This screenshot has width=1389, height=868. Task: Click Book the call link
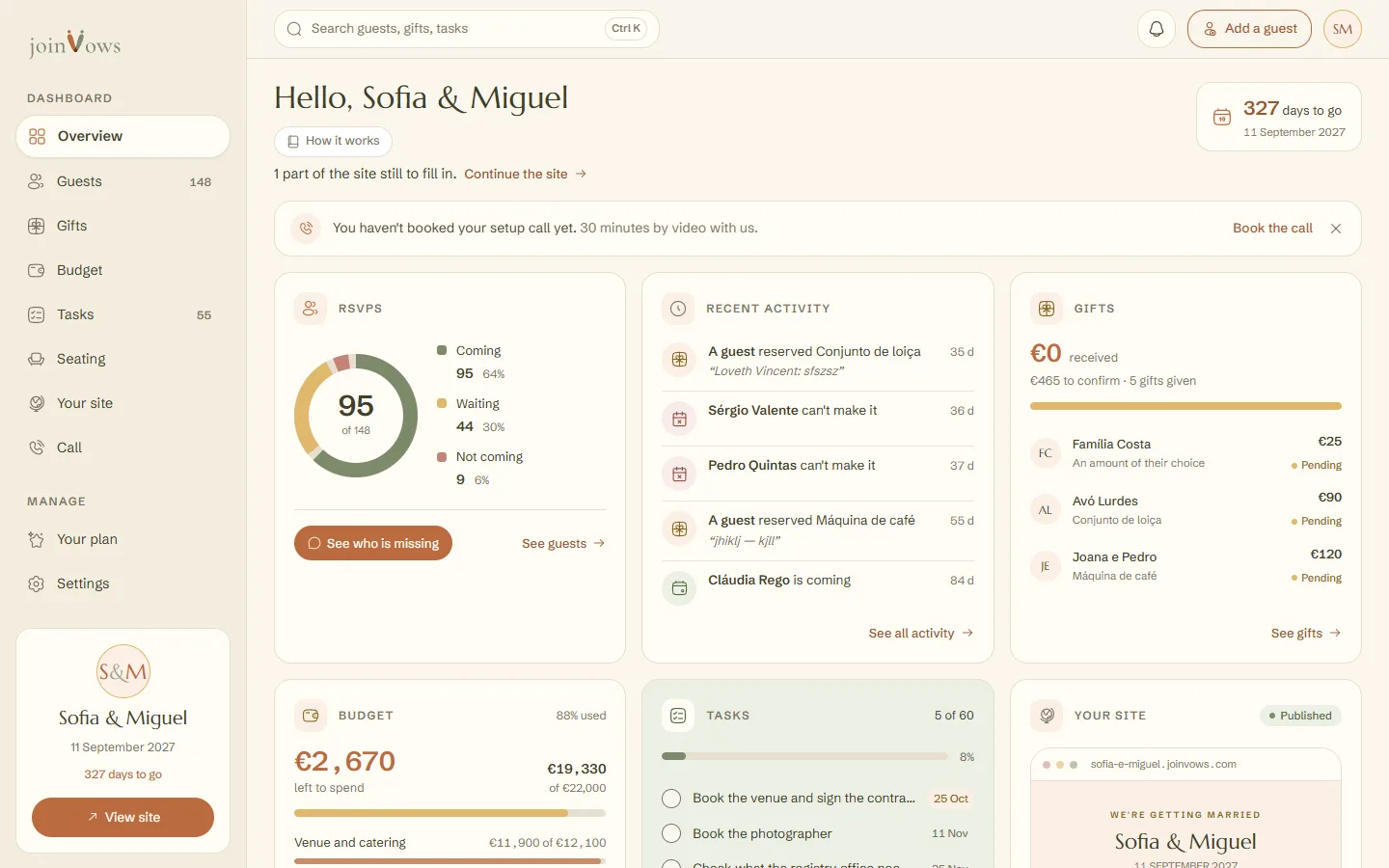click(1272, 229)
